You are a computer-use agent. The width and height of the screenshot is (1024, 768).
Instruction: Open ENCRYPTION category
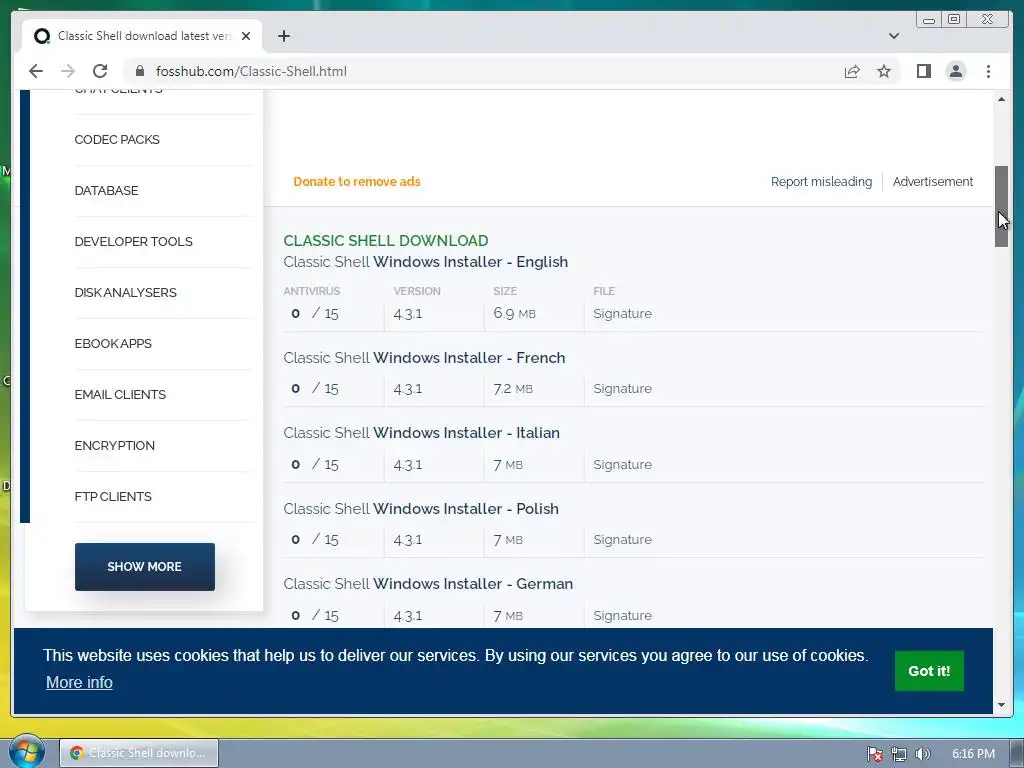pyautogui.click(x=114, y=445)
